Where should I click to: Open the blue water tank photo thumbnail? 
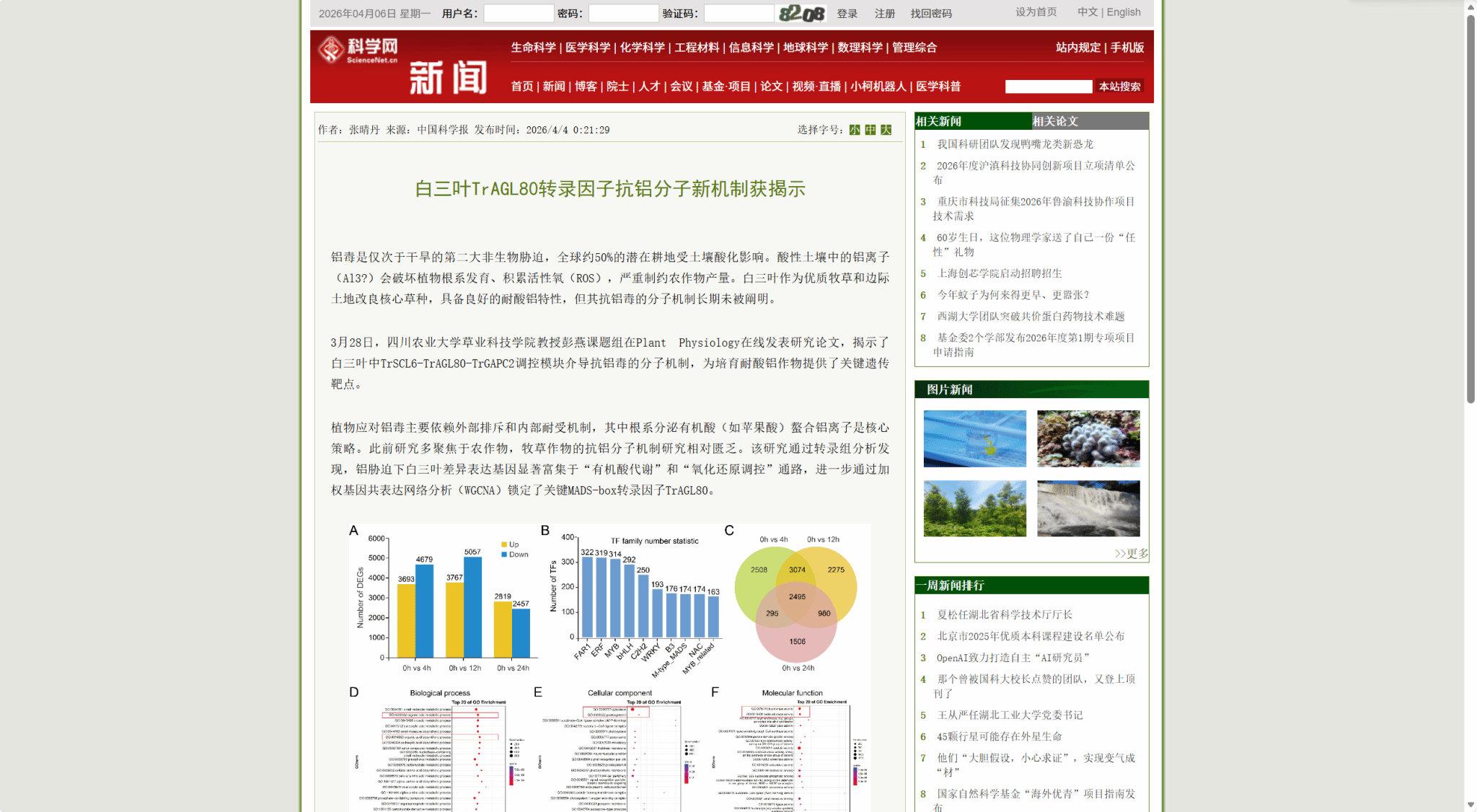(x=974, y=438)
